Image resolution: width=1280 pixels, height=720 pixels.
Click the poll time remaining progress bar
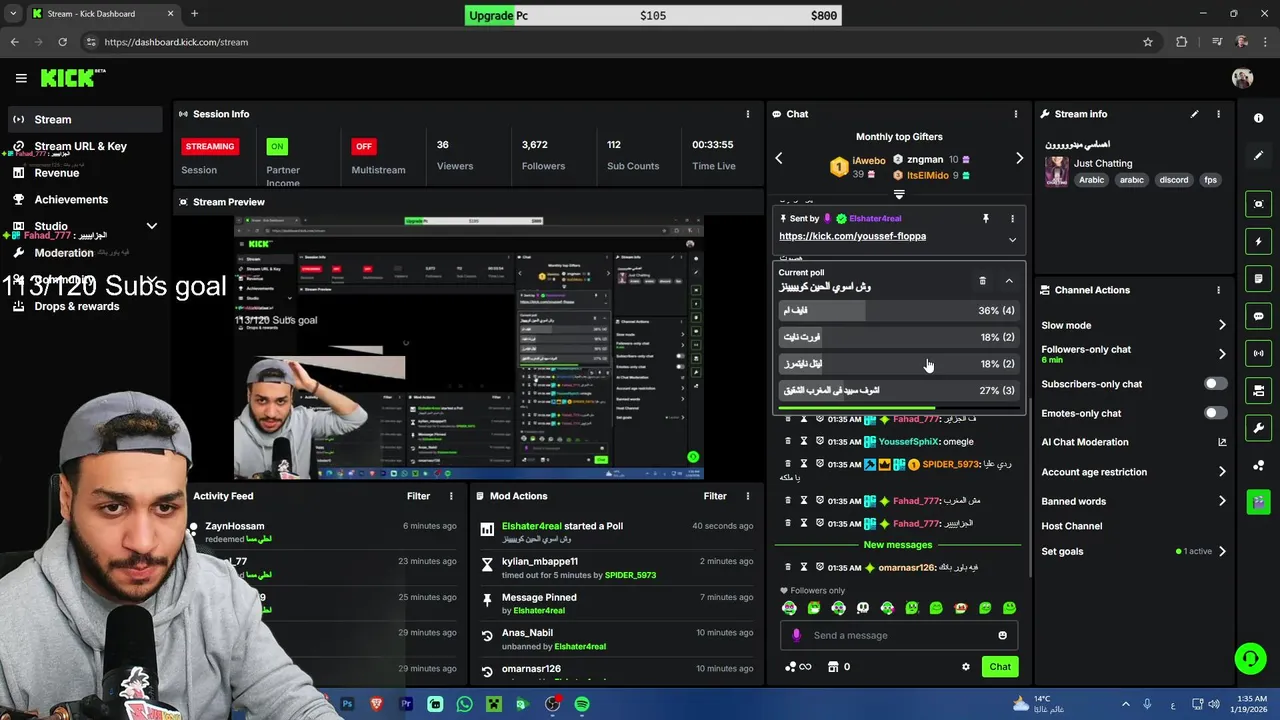pyautogui.click(x=899, y=408)
